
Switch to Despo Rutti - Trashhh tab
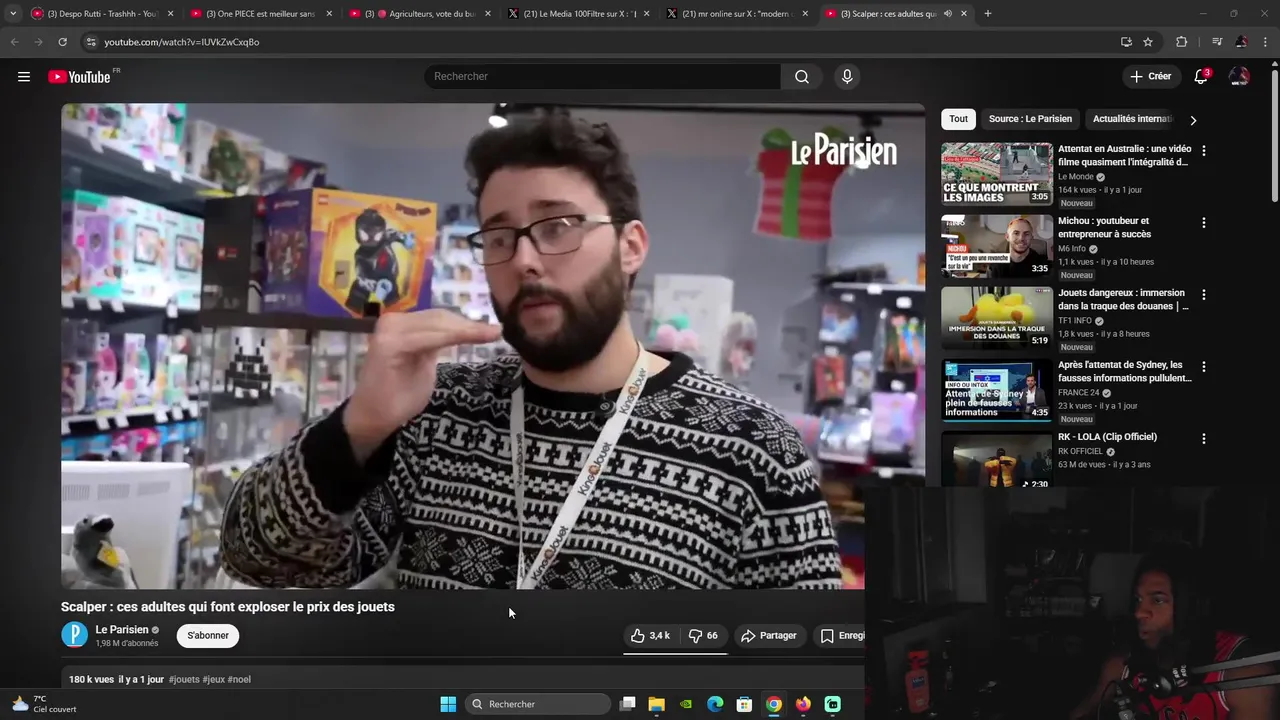pos(102,14)
